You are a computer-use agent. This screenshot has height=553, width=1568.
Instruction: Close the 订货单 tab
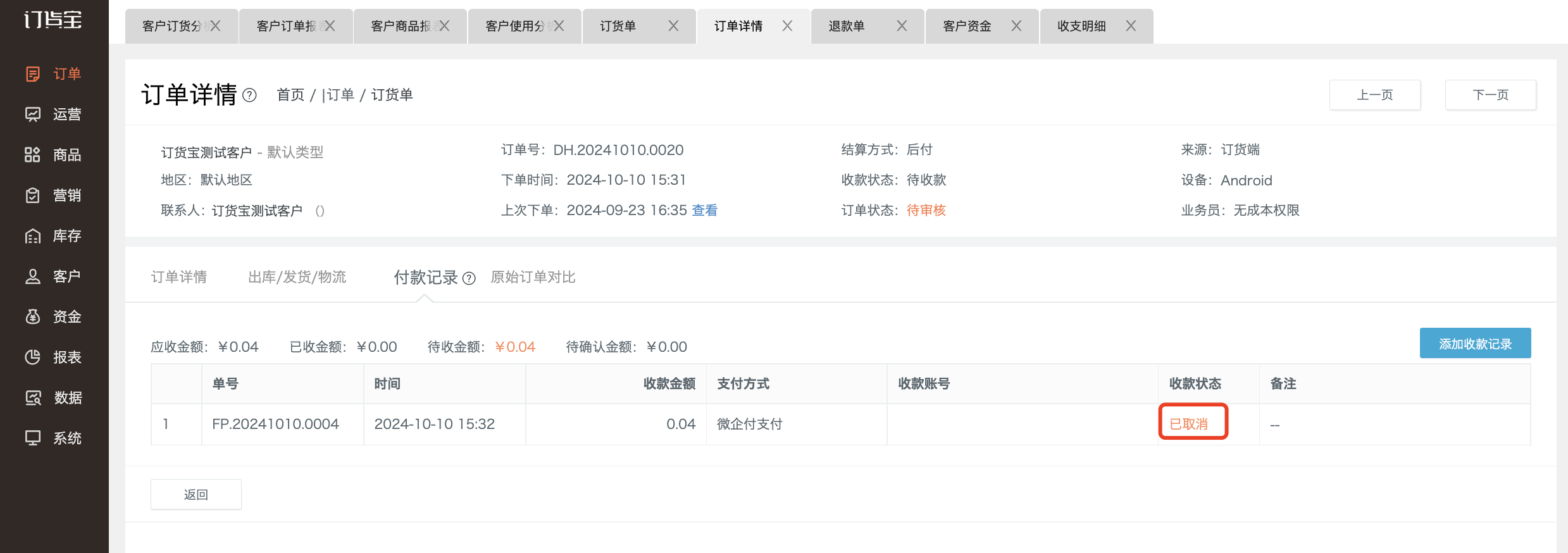coord(674,26)
